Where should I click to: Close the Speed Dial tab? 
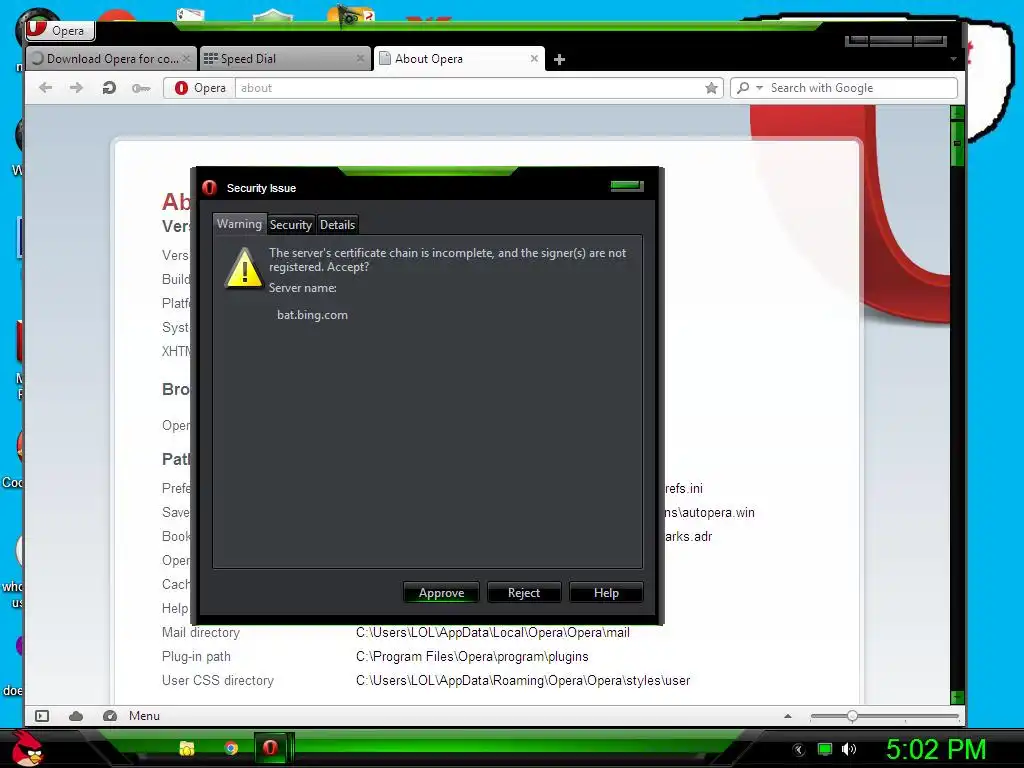[x=360, y=59]
